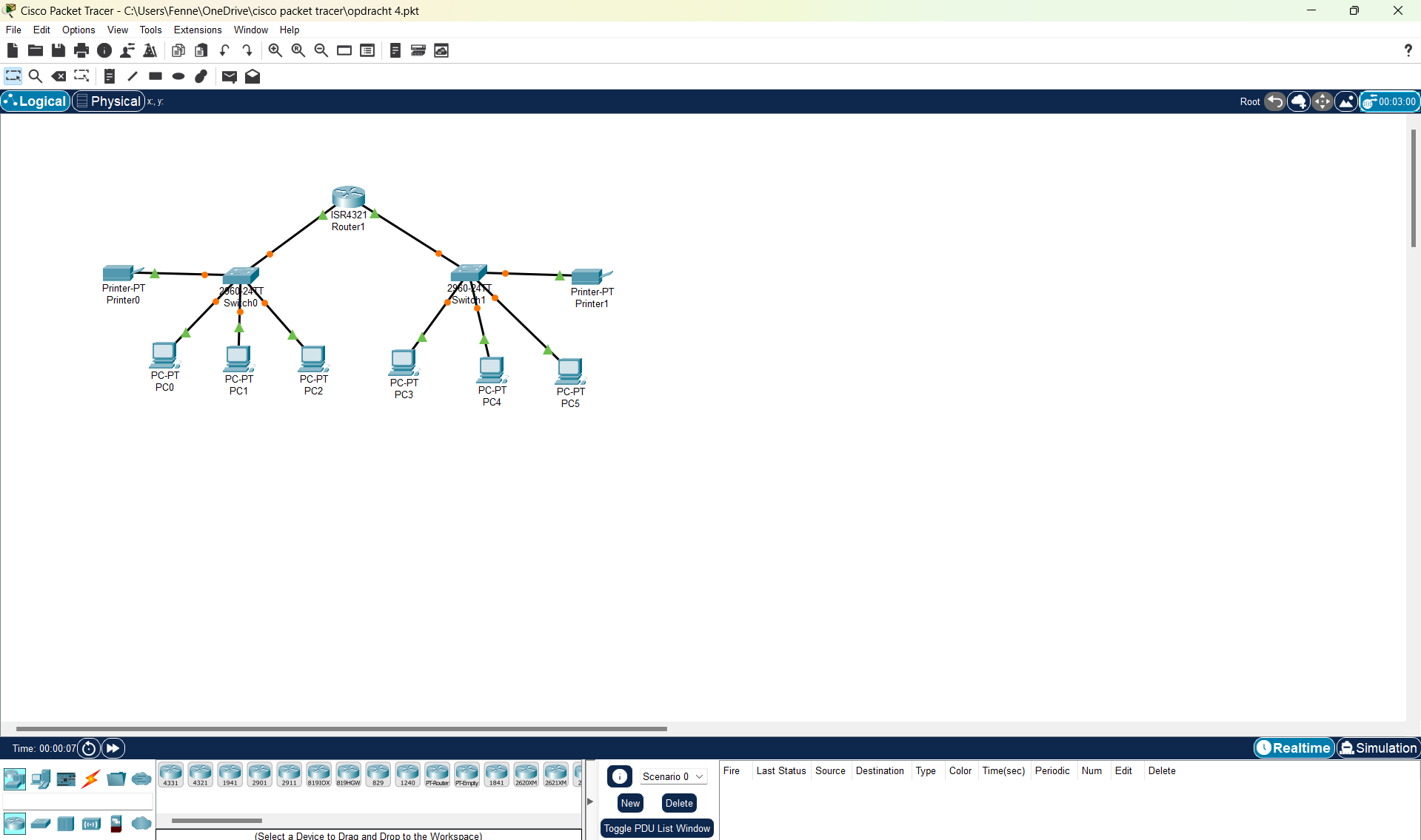This screenshot has width=1421, height=840.
Task: Switch to Simulation mode
Action: point(1378,748)
